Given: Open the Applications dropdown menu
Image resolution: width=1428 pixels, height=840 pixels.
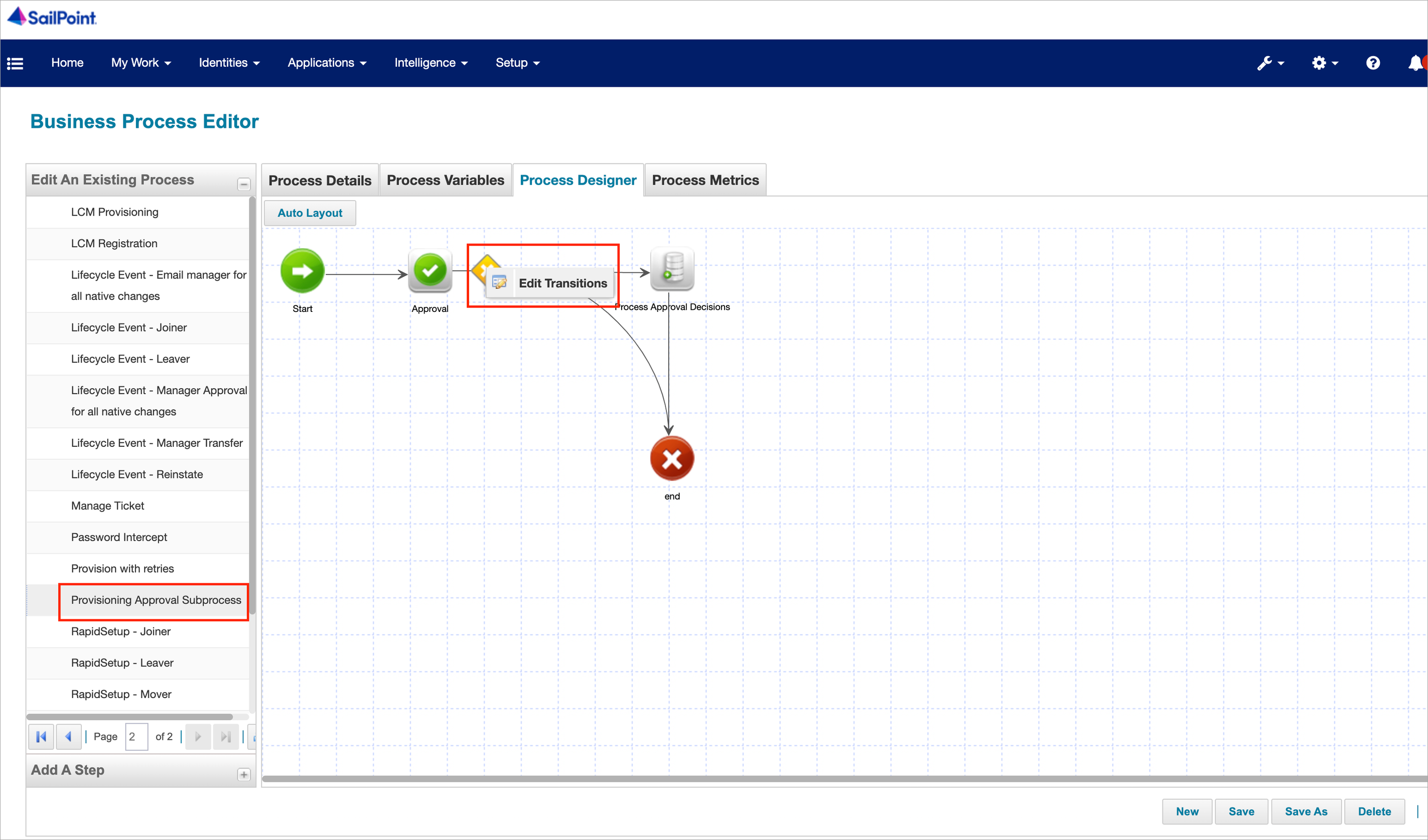Looking at the screenshot, I should pyautogui.click(x=327, y=63).
